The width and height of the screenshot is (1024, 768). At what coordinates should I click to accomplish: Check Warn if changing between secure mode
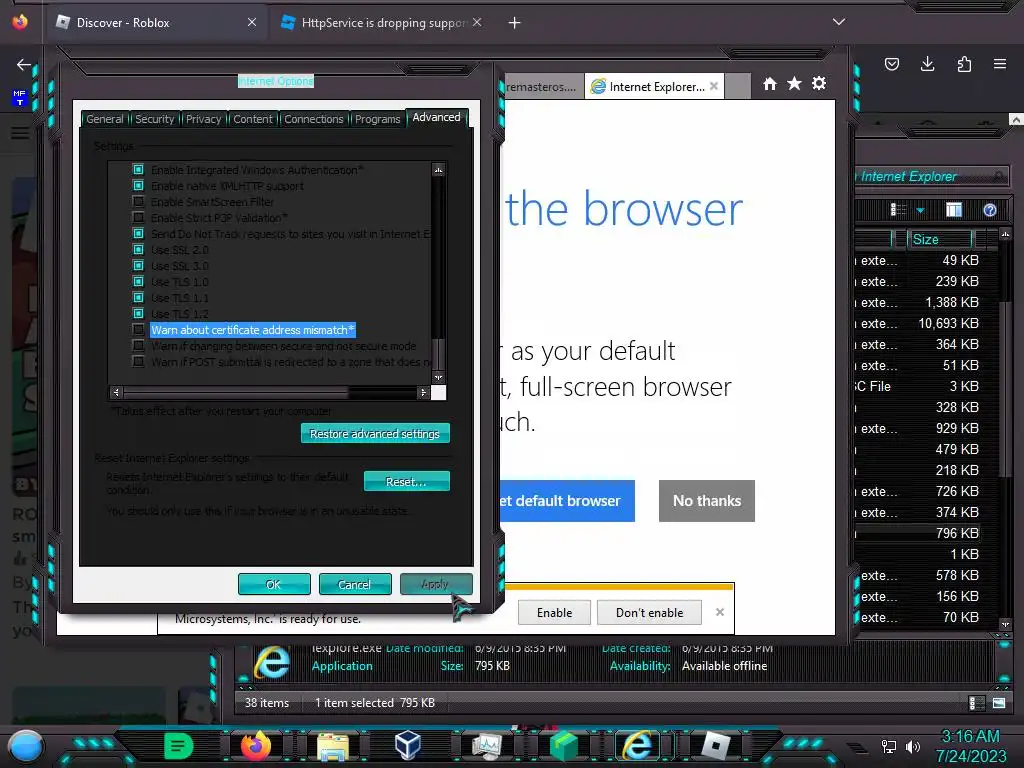coord(138,345)
